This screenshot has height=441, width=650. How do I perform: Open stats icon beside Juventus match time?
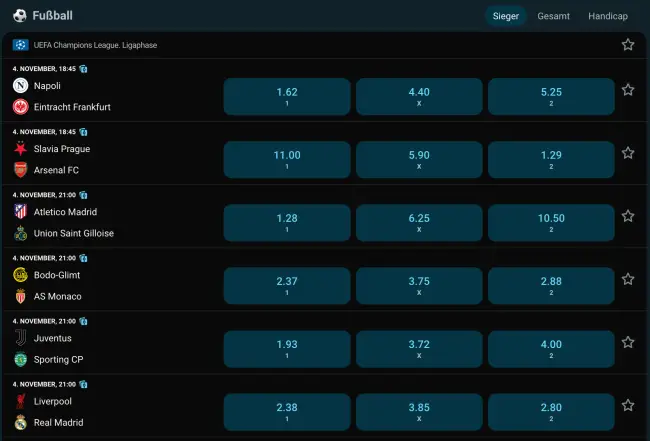[x=83, y=321]
